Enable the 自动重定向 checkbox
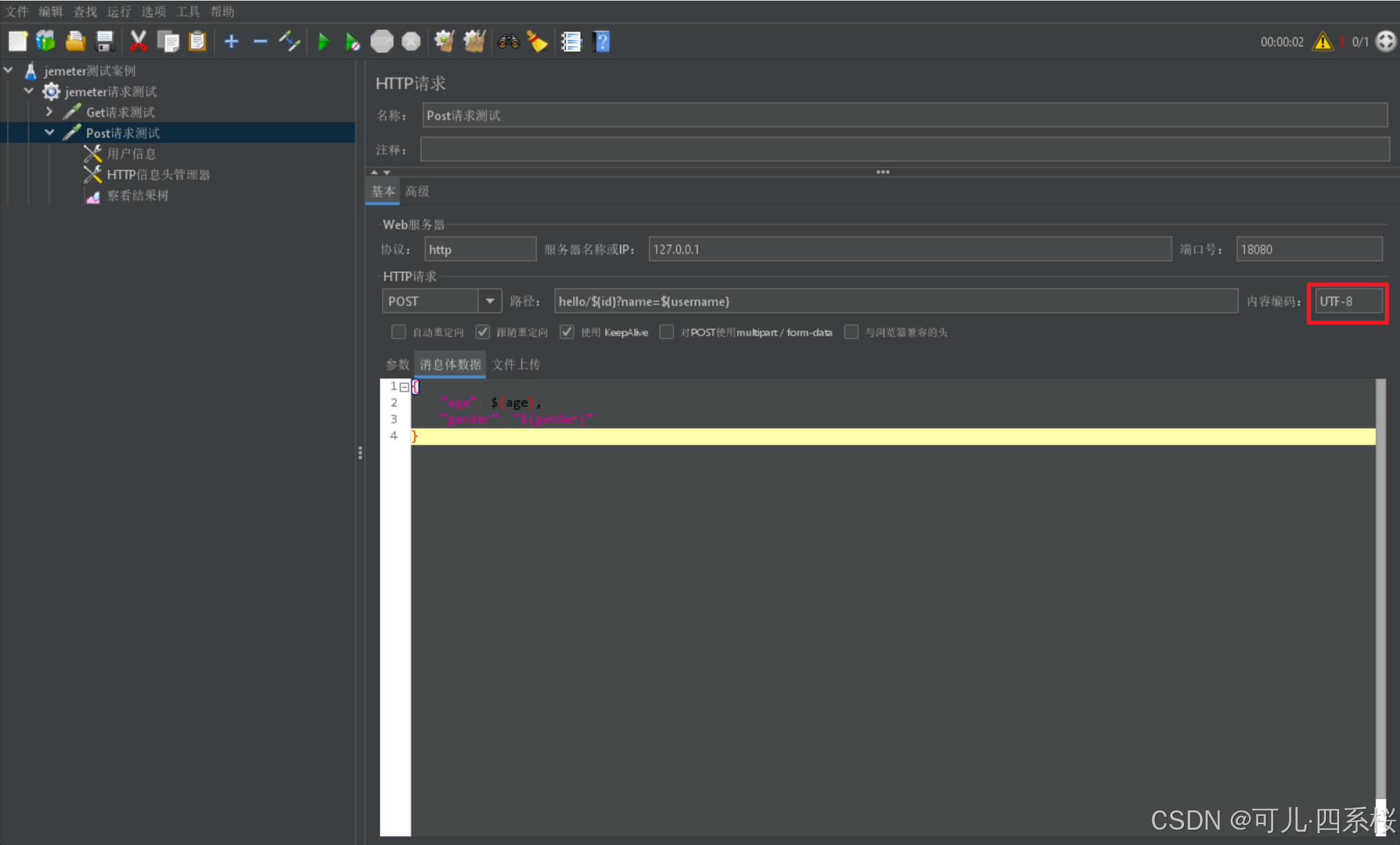This screenshot has height=845, width=1400. 399,332
